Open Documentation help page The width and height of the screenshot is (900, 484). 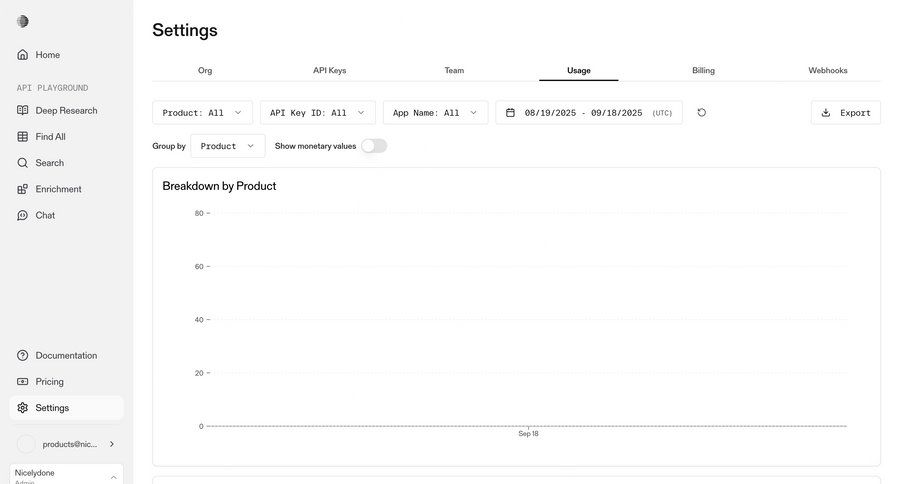tap(66, 356)
